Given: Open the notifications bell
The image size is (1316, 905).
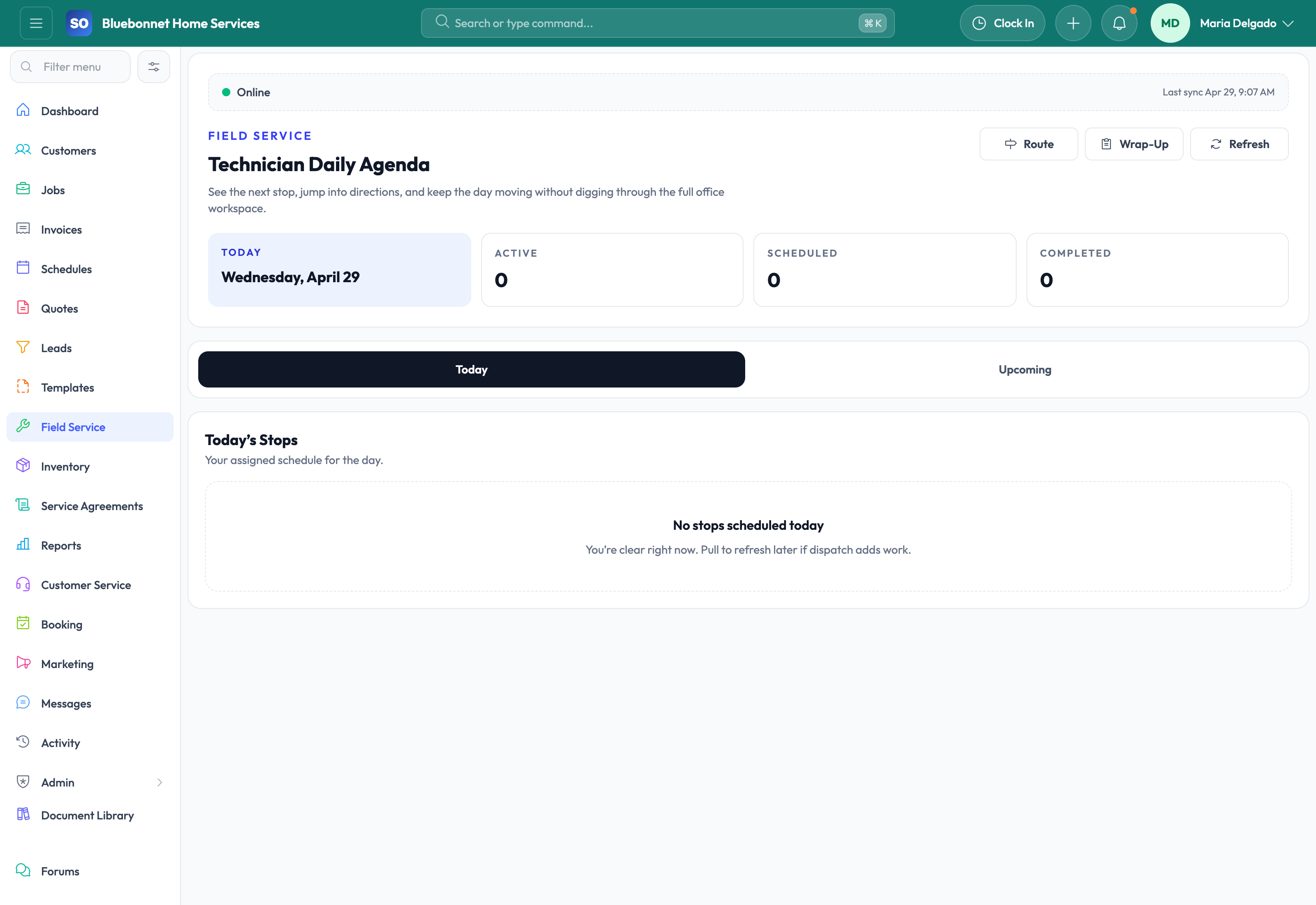Looking at the screenshot, I should [x=1119, y=23].
